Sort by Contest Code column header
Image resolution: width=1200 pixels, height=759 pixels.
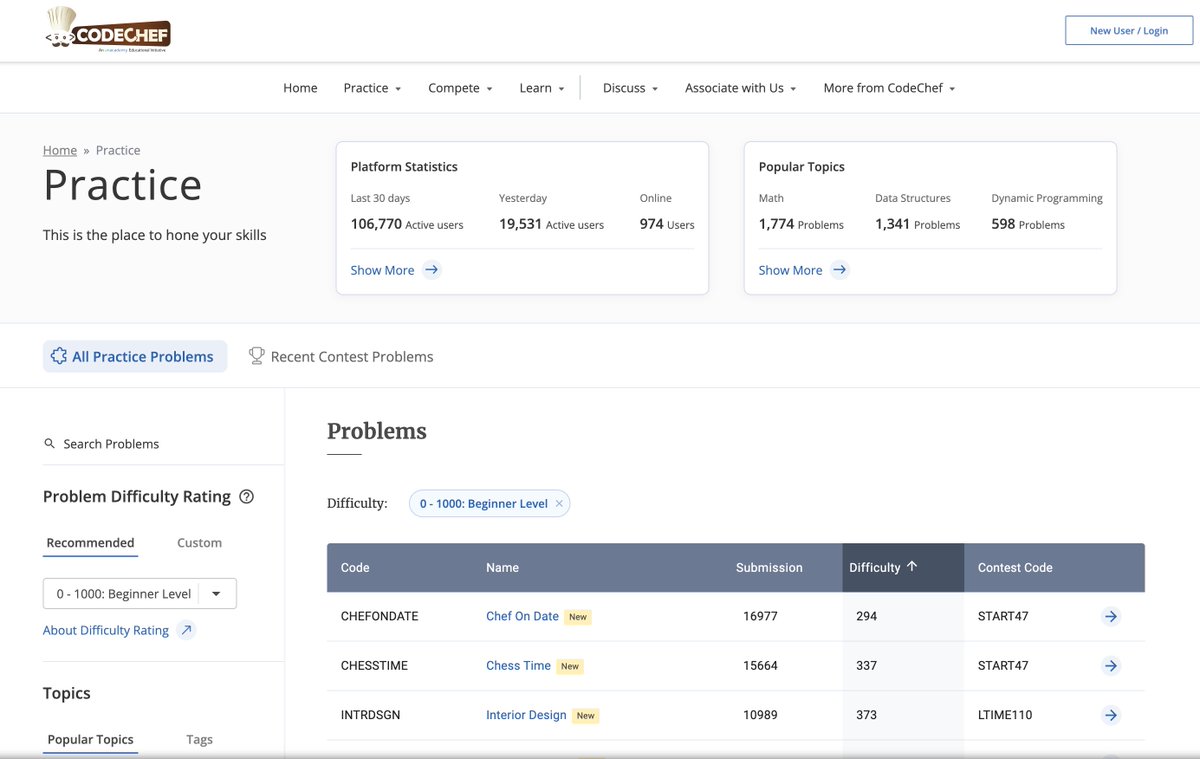click(1015, 568)
